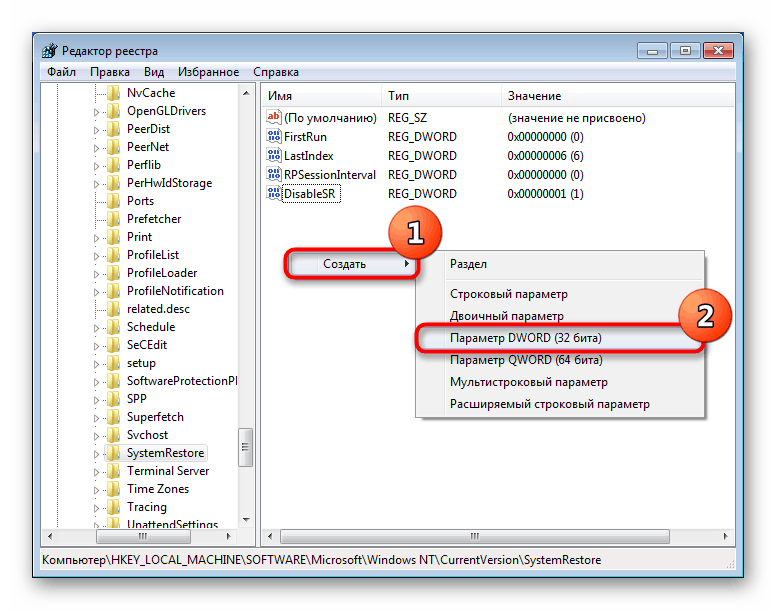Select the SoftwareProtectionPl tree item
Viewport: 776px width, 610px height.
pos(182,381)
